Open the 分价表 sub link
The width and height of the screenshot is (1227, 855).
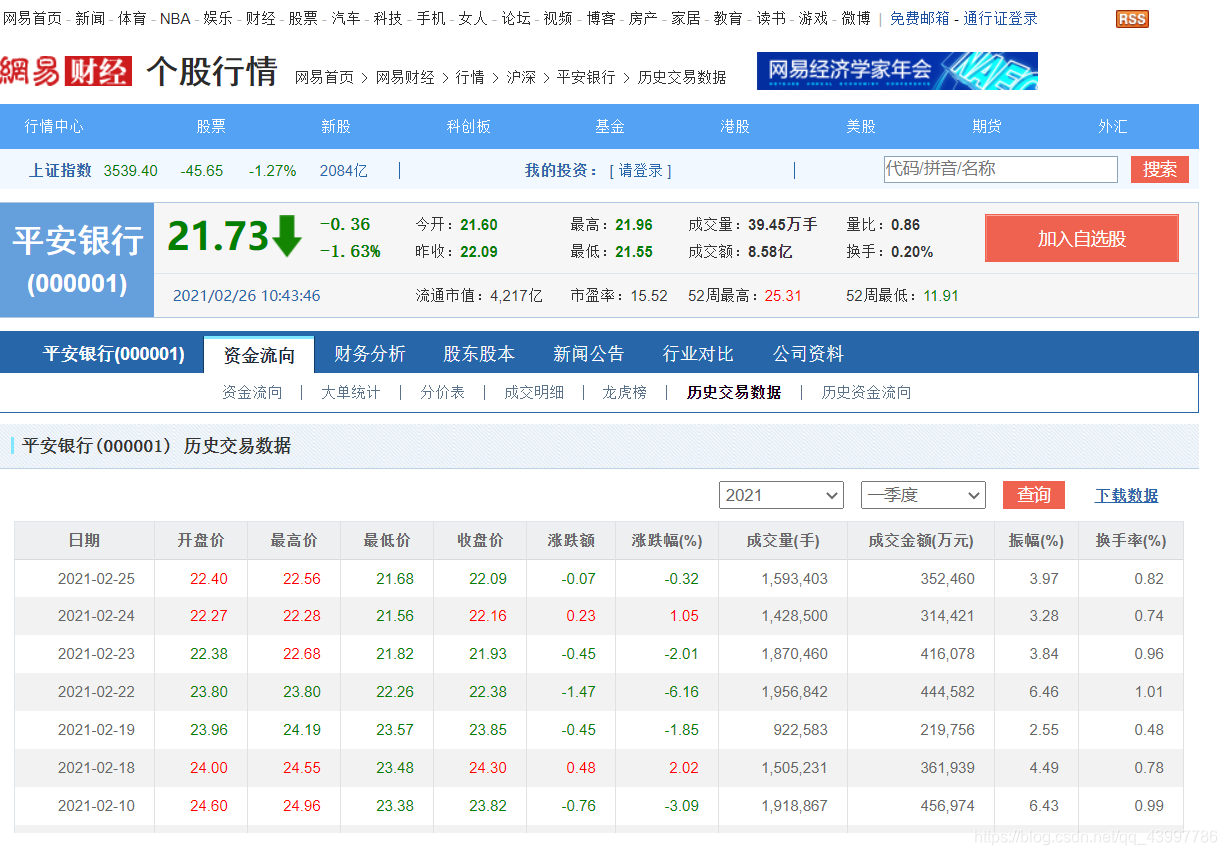(x=442, y=392)
